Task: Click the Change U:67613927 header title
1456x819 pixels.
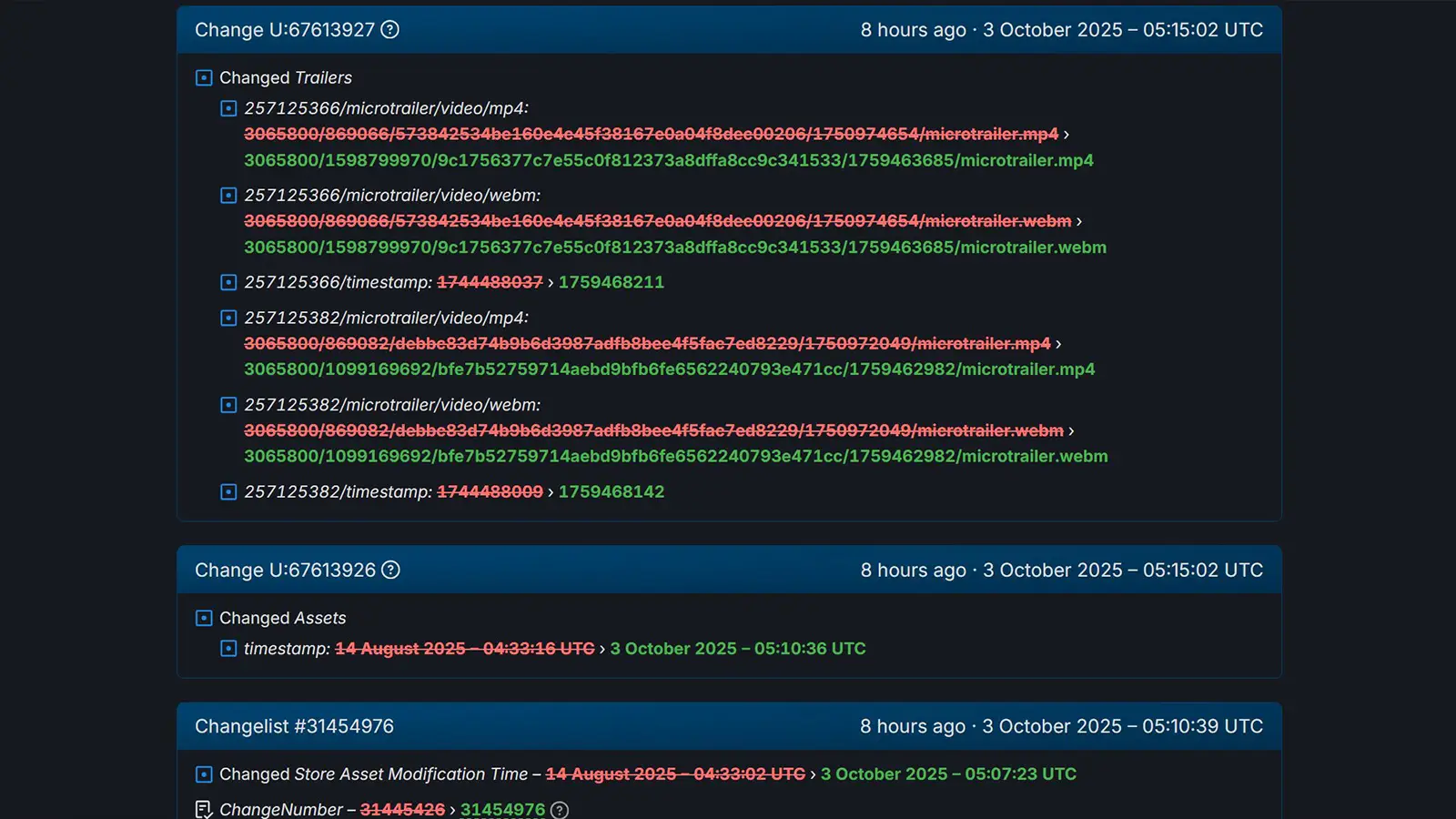Action: 284,30
